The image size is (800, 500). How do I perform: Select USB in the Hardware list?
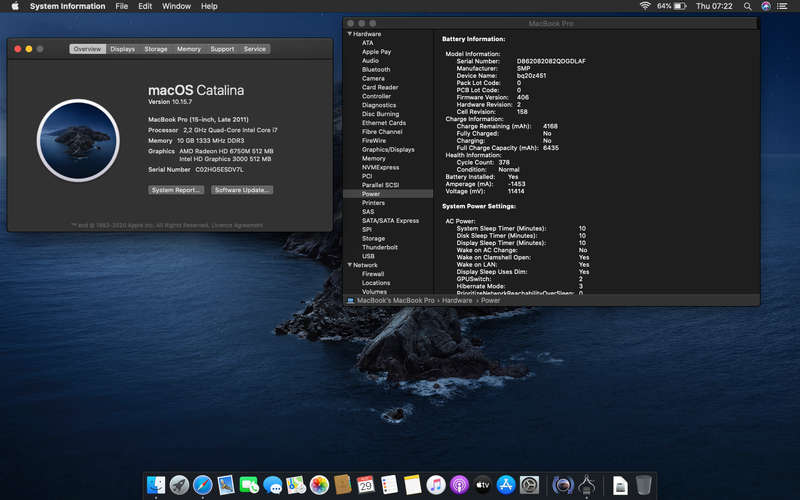tap(368, 256)
